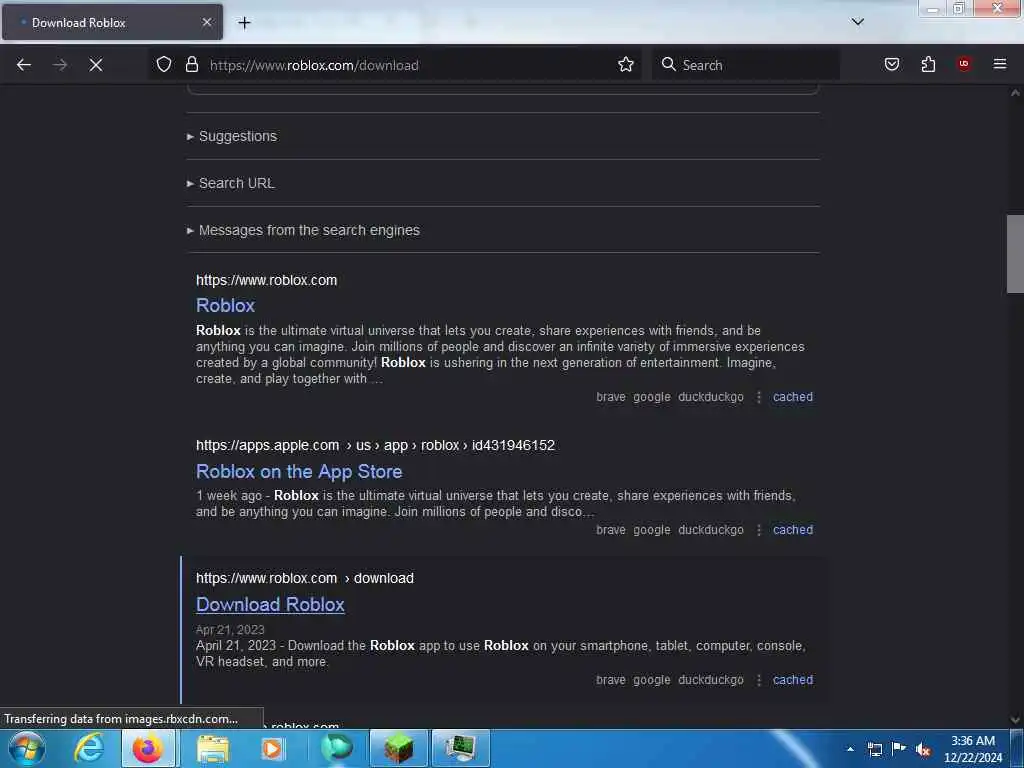Open the tracking protection shield
The width and height of the screenshot is (1024, 768).
coord(164,65)
